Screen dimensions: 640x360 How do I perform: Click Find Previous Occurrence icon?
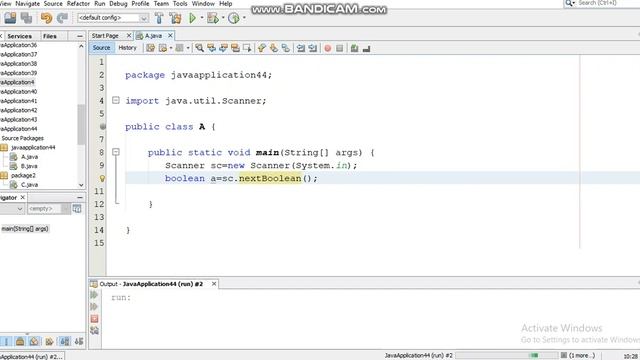[211, 48]
